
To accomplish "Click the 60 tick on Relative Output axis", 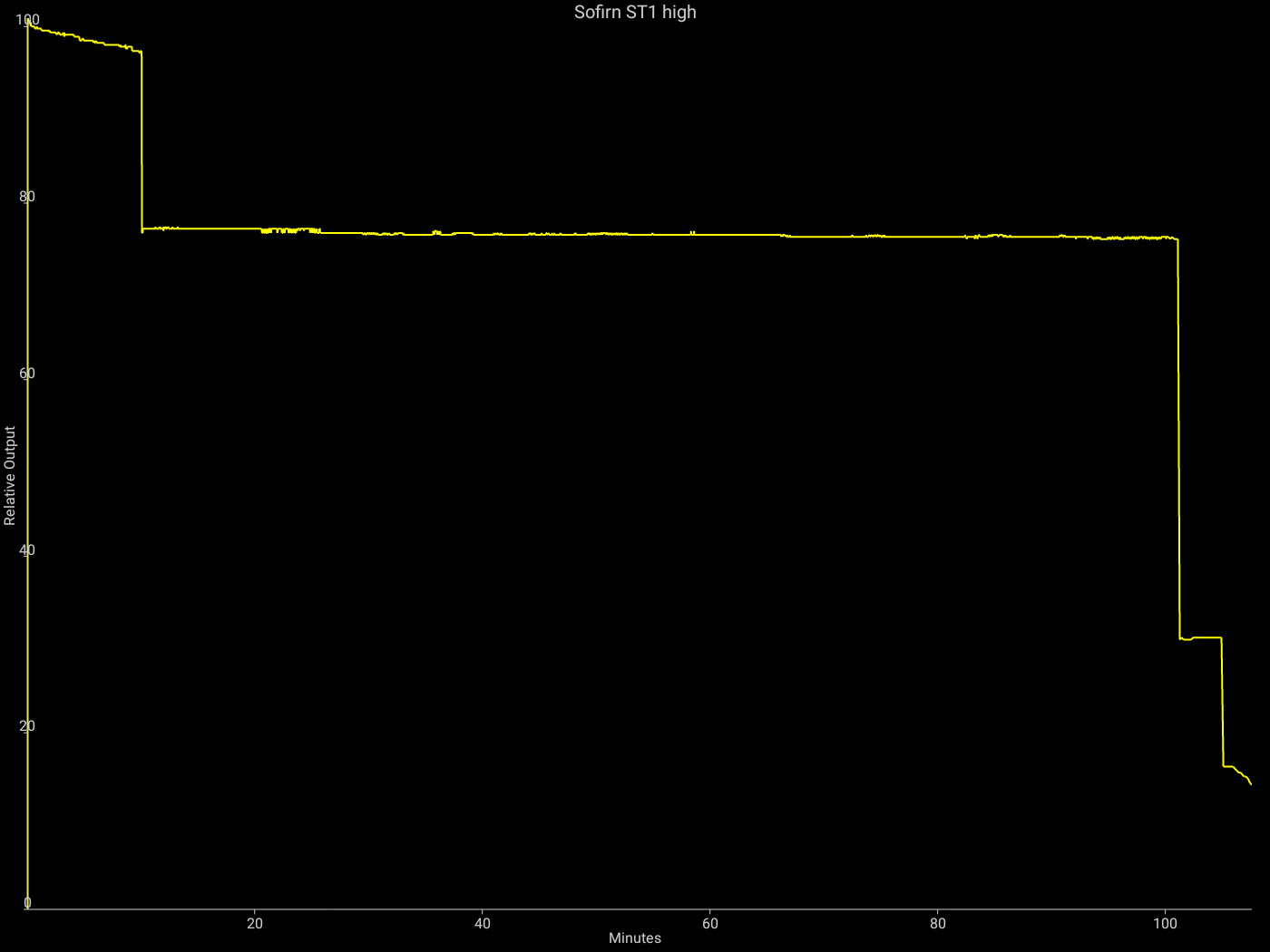I will pos(27,374).
